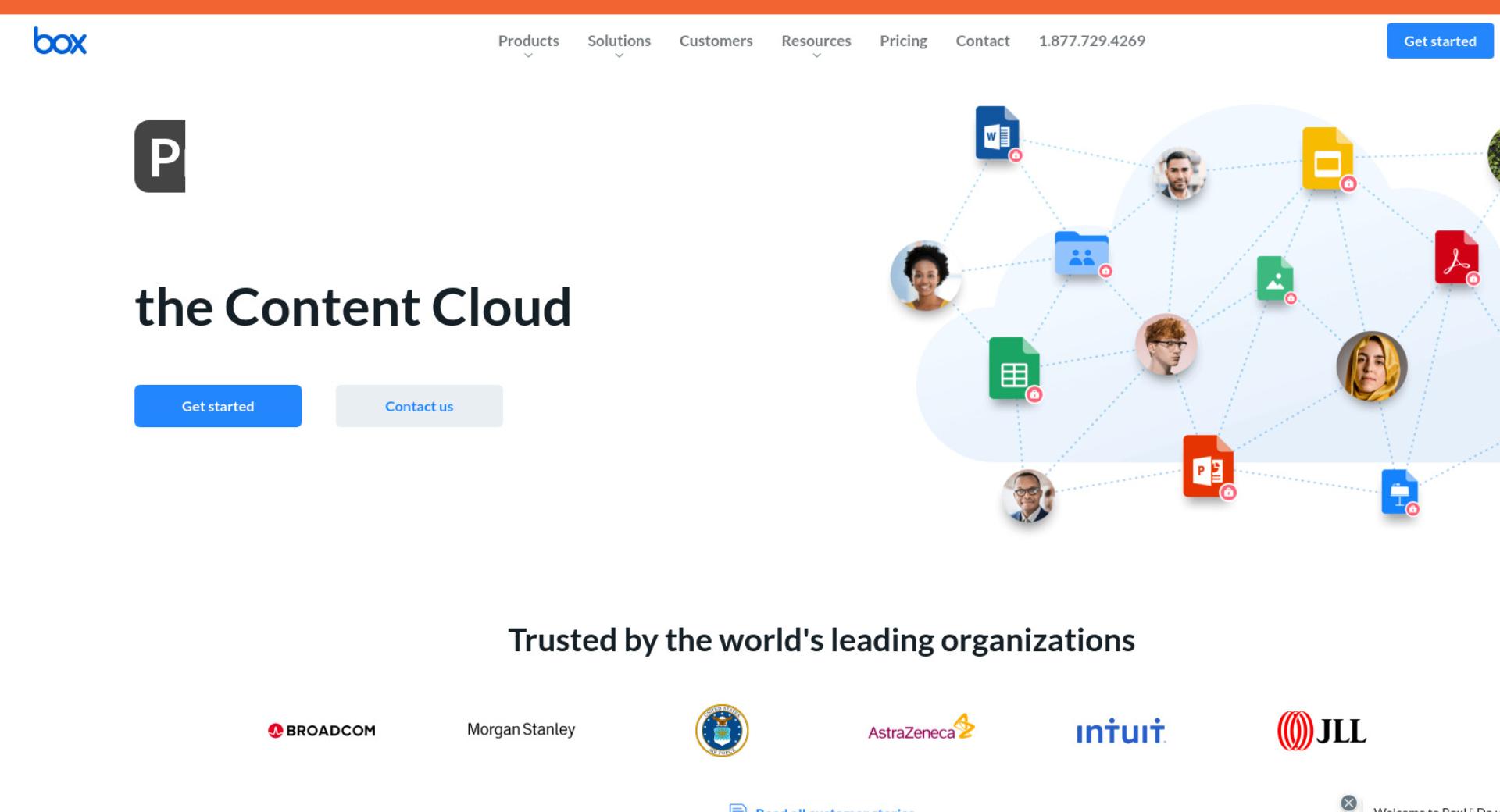The height and width of the screenshot is (812, 1500).
Task: Go to the Customers page
Action: [716, 41]
